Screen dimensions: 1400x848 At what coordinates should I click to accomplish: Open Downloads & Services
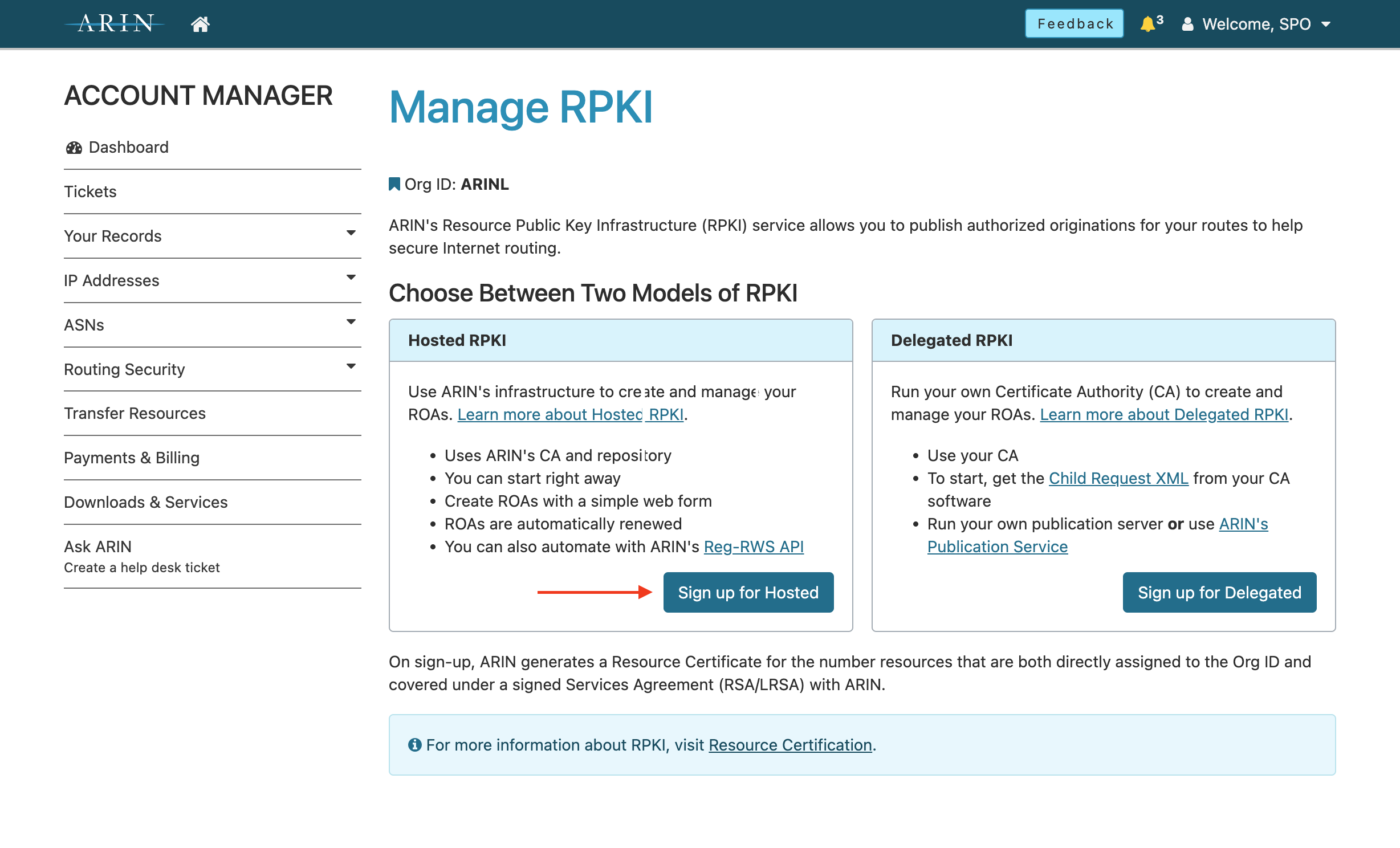coord(213,502)
